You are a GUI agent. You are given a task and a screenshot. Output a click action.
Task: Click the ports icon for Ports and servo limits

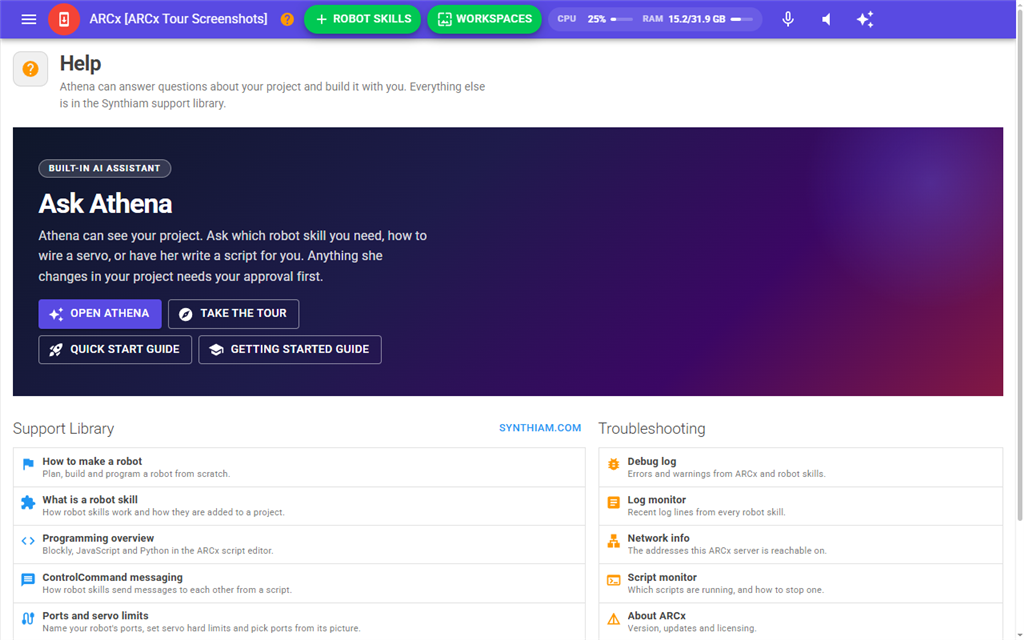27,618
